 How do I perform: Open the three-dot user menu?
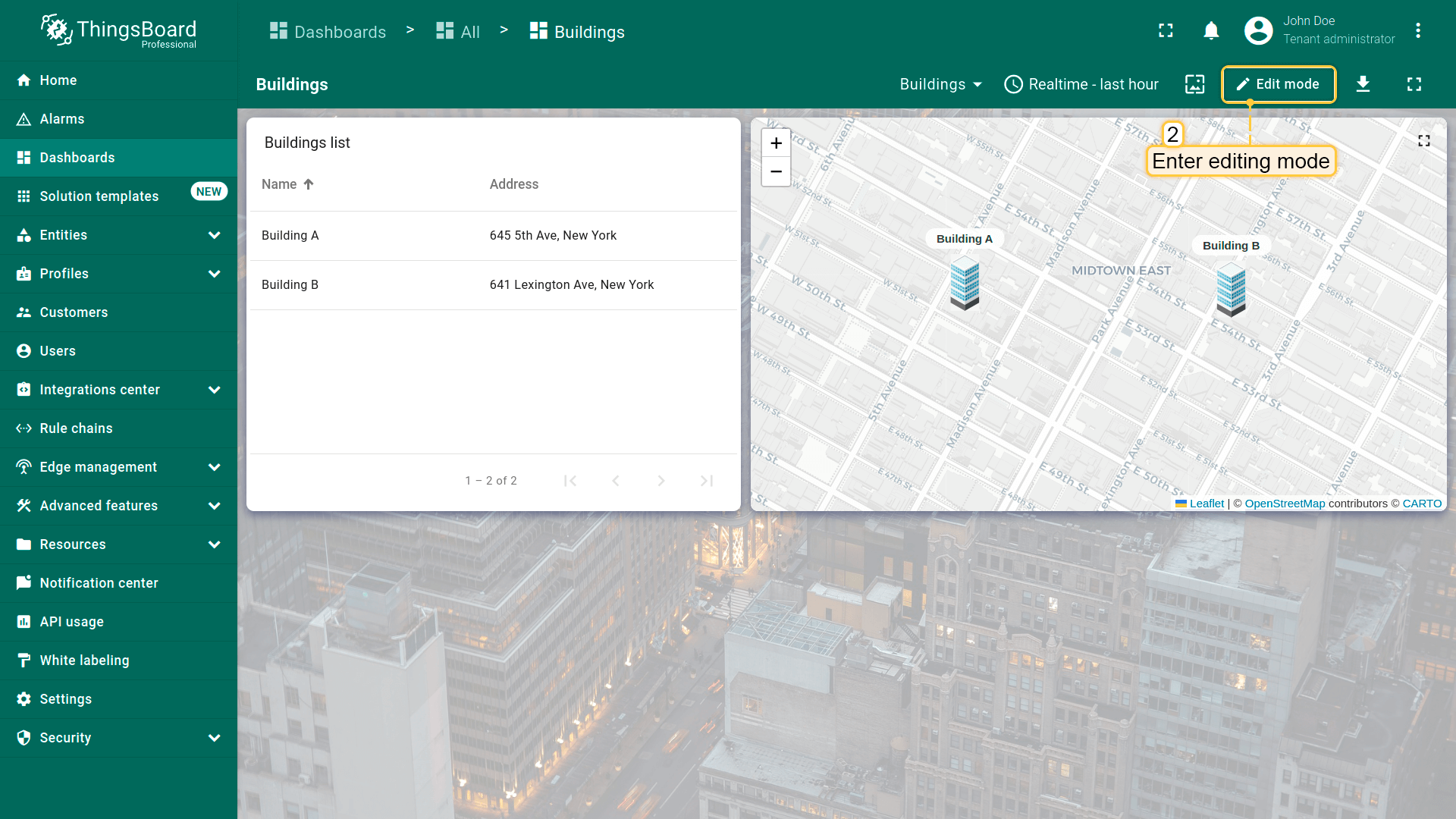1417,30
